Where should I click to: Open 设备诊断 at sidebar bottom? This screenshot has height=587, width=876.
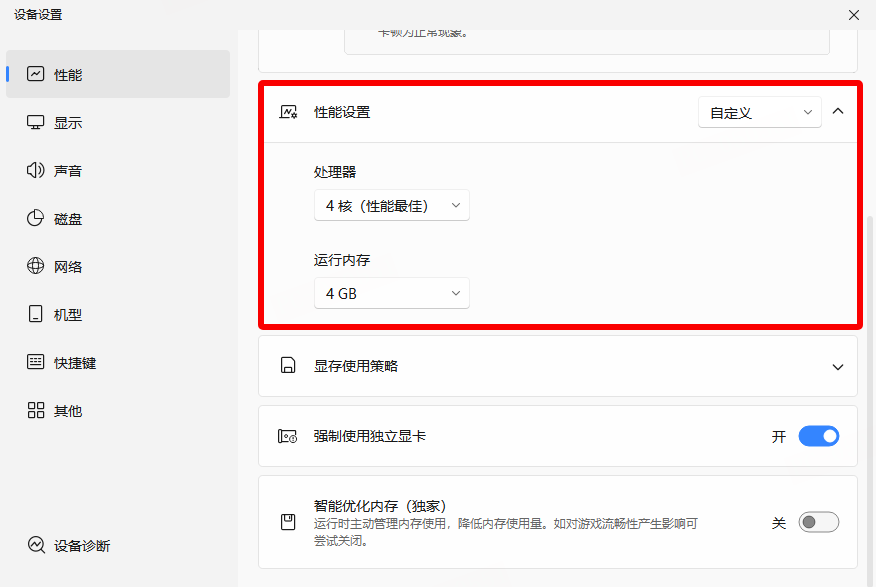pos(82,546)
